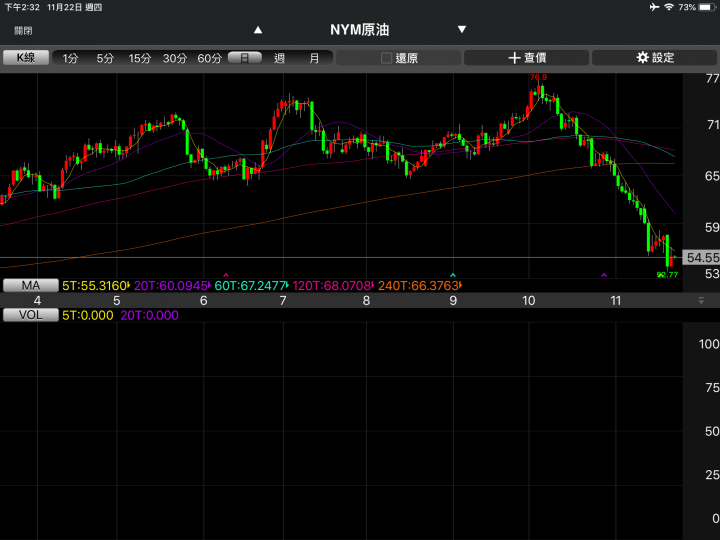Tap the 60T:67.2477 moving average value
Viewport: 720px width, 540px height.
click(x=251, y=286)
